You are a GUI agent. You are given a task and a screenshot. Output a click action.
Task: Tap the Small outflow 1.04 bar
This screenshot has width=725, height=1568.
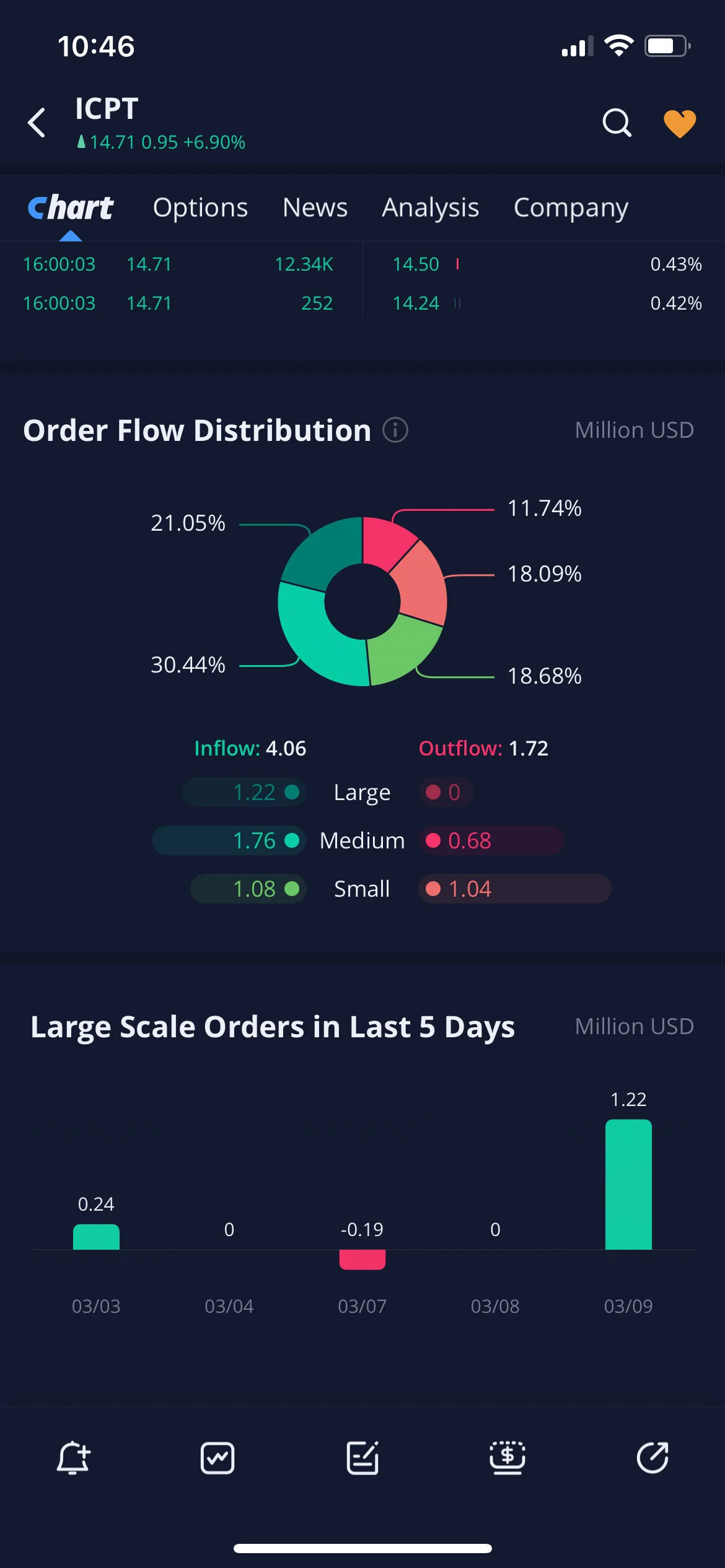tap(515, 889)
